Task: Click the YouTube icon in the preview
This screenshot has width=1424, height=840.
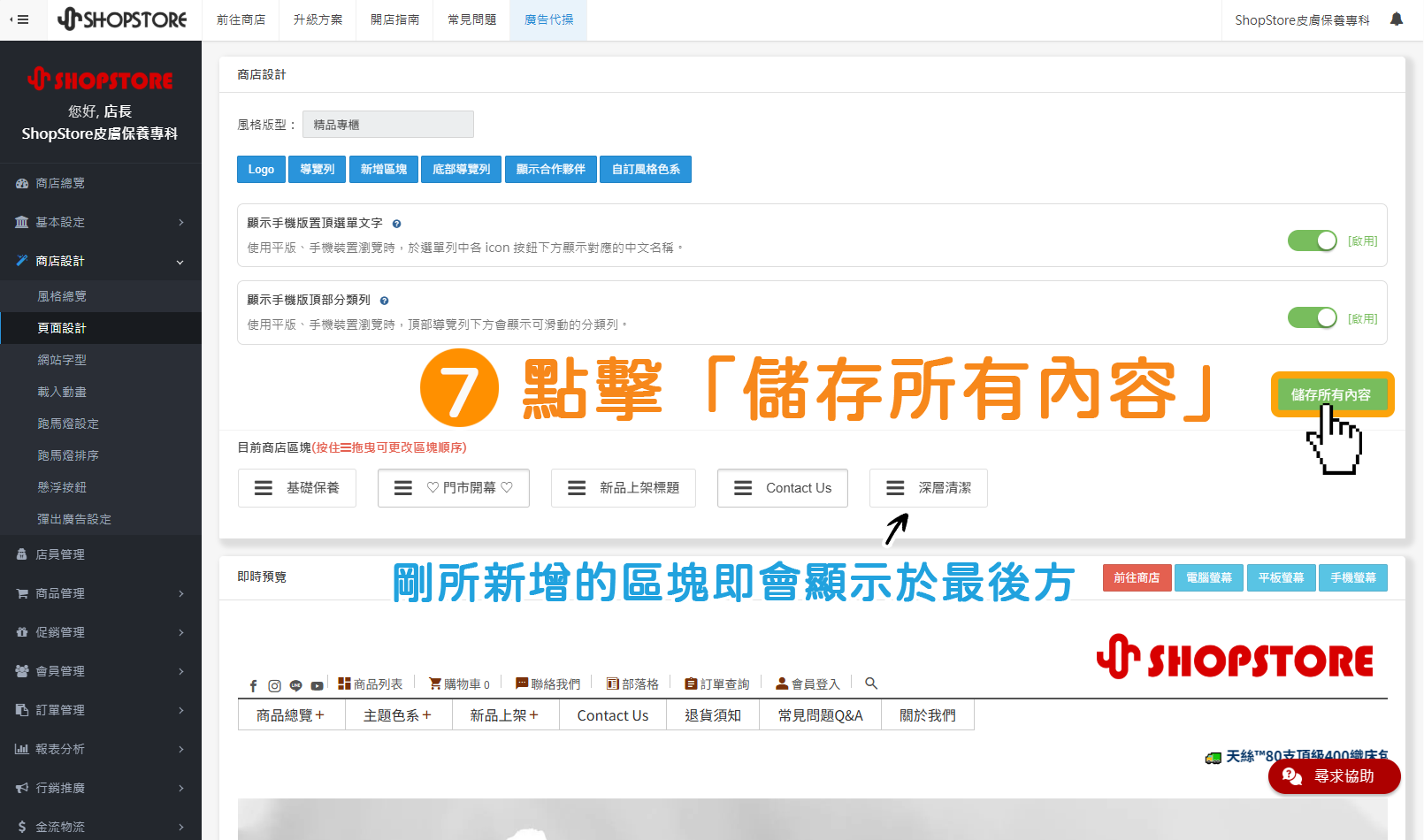Action: [x=317, y=686]
